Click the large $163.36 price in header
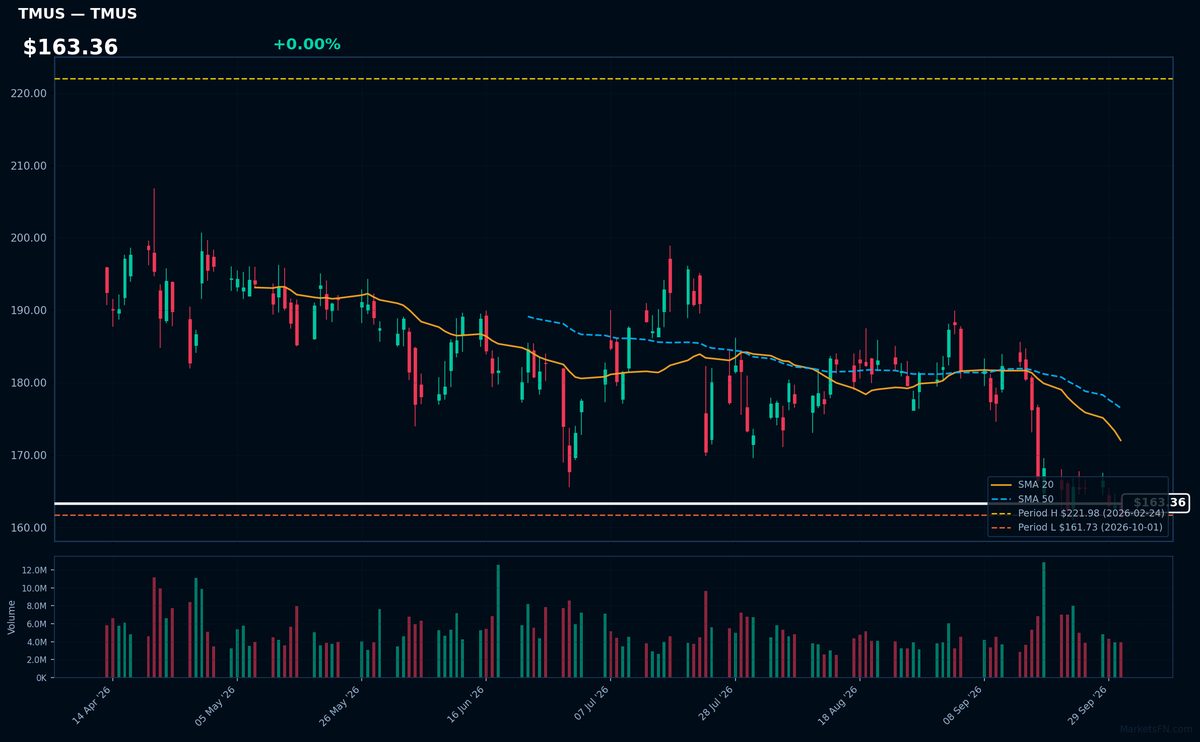This screenshot has height=742, width=1200. [70, 47]
